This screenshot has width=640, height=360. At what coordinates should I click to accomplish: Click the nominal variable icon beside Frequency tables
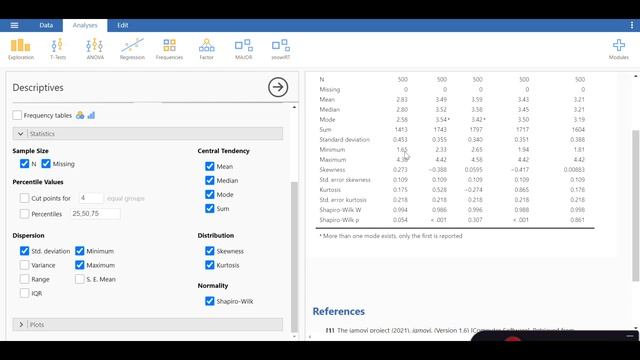[x=80, y=116]
